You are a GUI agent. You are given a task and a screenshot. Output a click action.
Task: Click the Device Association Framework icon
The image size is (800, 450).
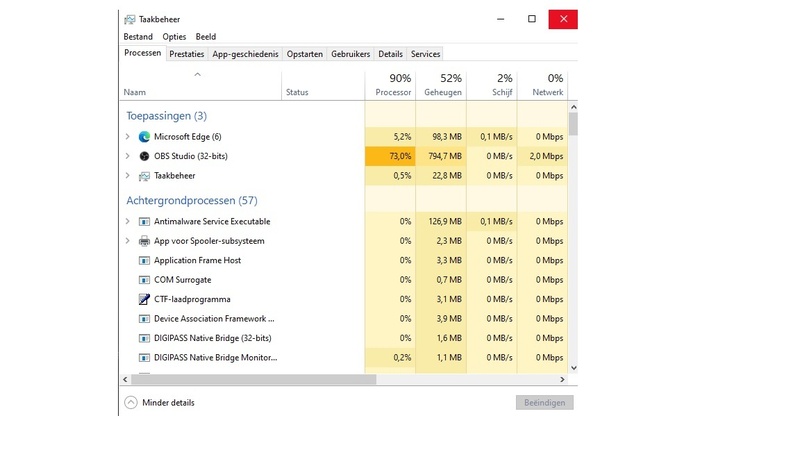(x=144, y=319)
